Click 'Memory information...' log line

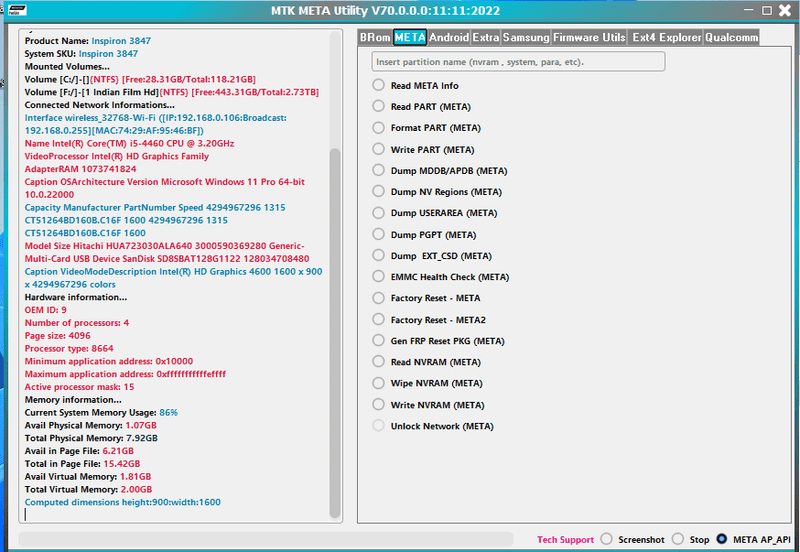pyautogui.click(x=73, y=399)
